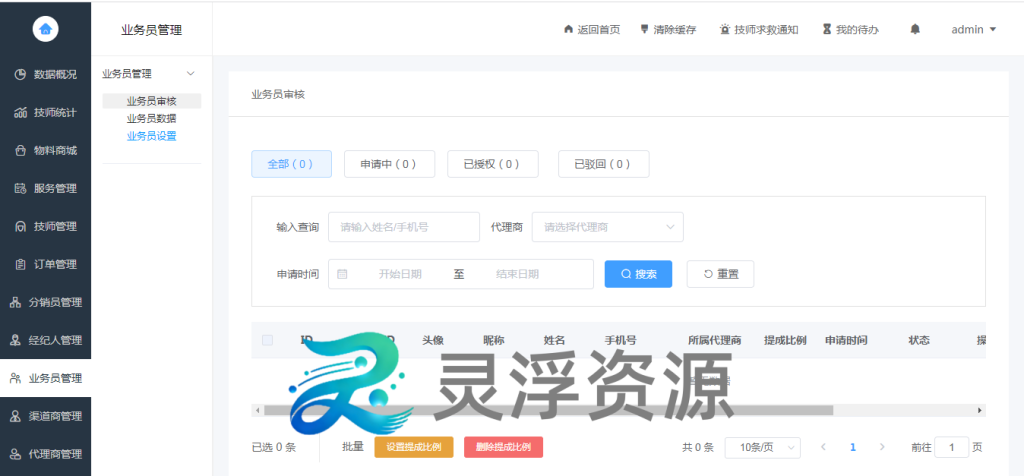Viewport: 1024px width, 476px height.
Task: Click the 物料商城 shopping bag icon
Action: pyautogui.click(x=20, y=151)
